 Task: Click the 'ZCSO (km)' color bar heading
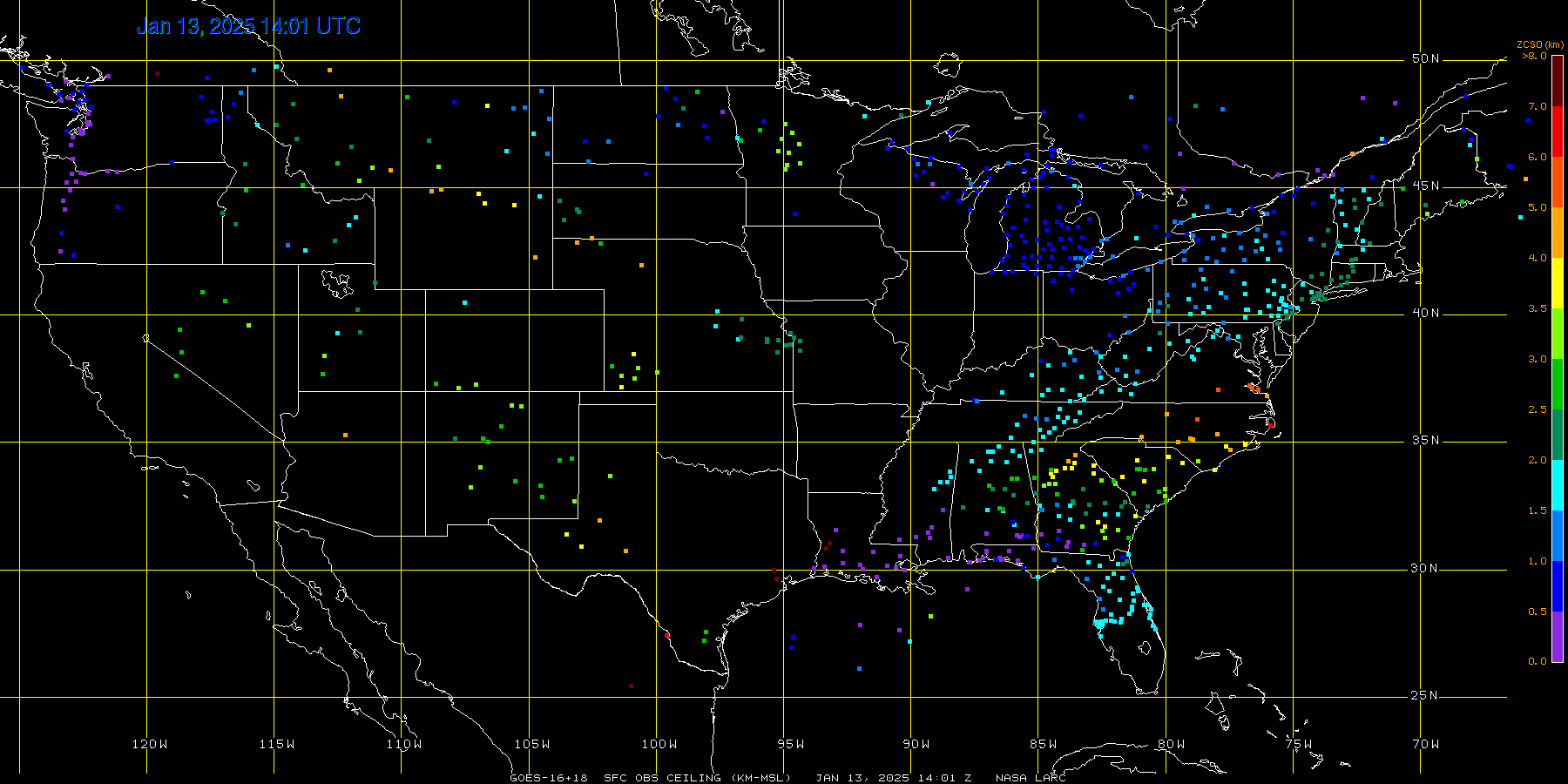click(1539, 45)
